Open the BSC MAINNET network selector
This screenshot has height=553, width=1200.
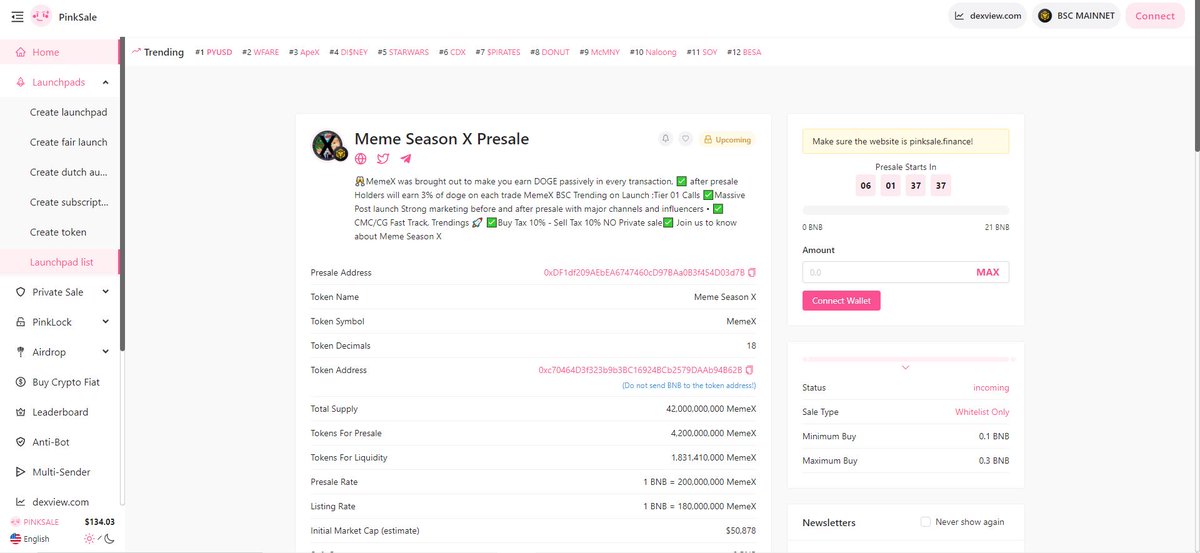(1076, 16)
